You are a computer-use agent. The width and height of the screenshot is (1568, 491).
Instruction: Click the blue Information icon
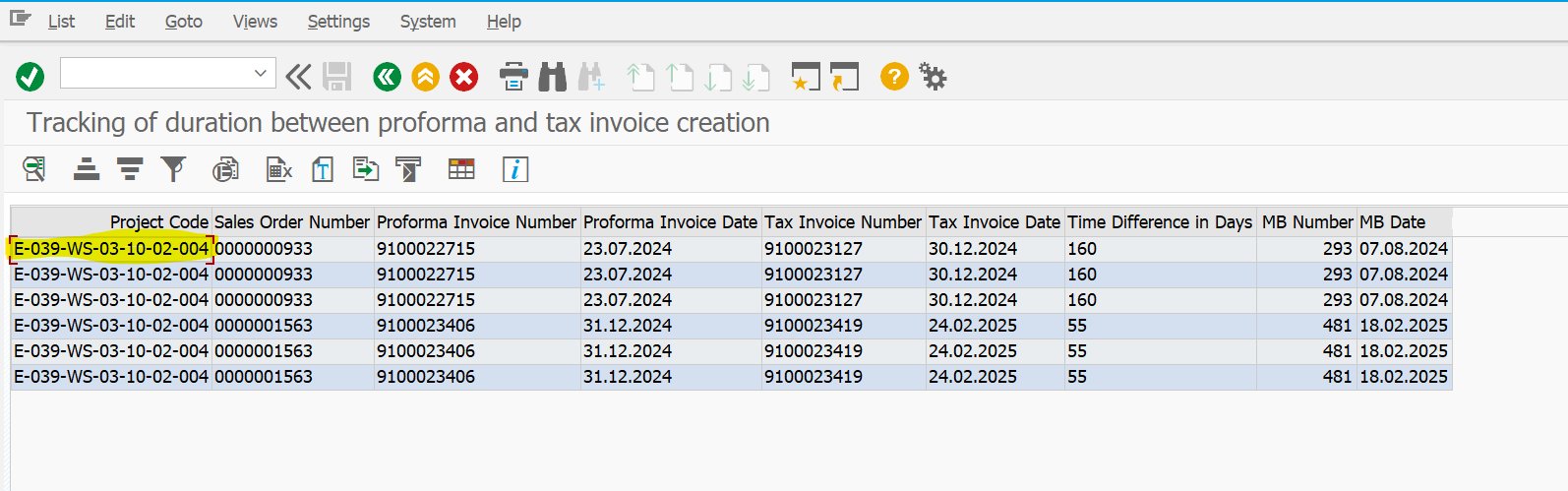point(515,170)
